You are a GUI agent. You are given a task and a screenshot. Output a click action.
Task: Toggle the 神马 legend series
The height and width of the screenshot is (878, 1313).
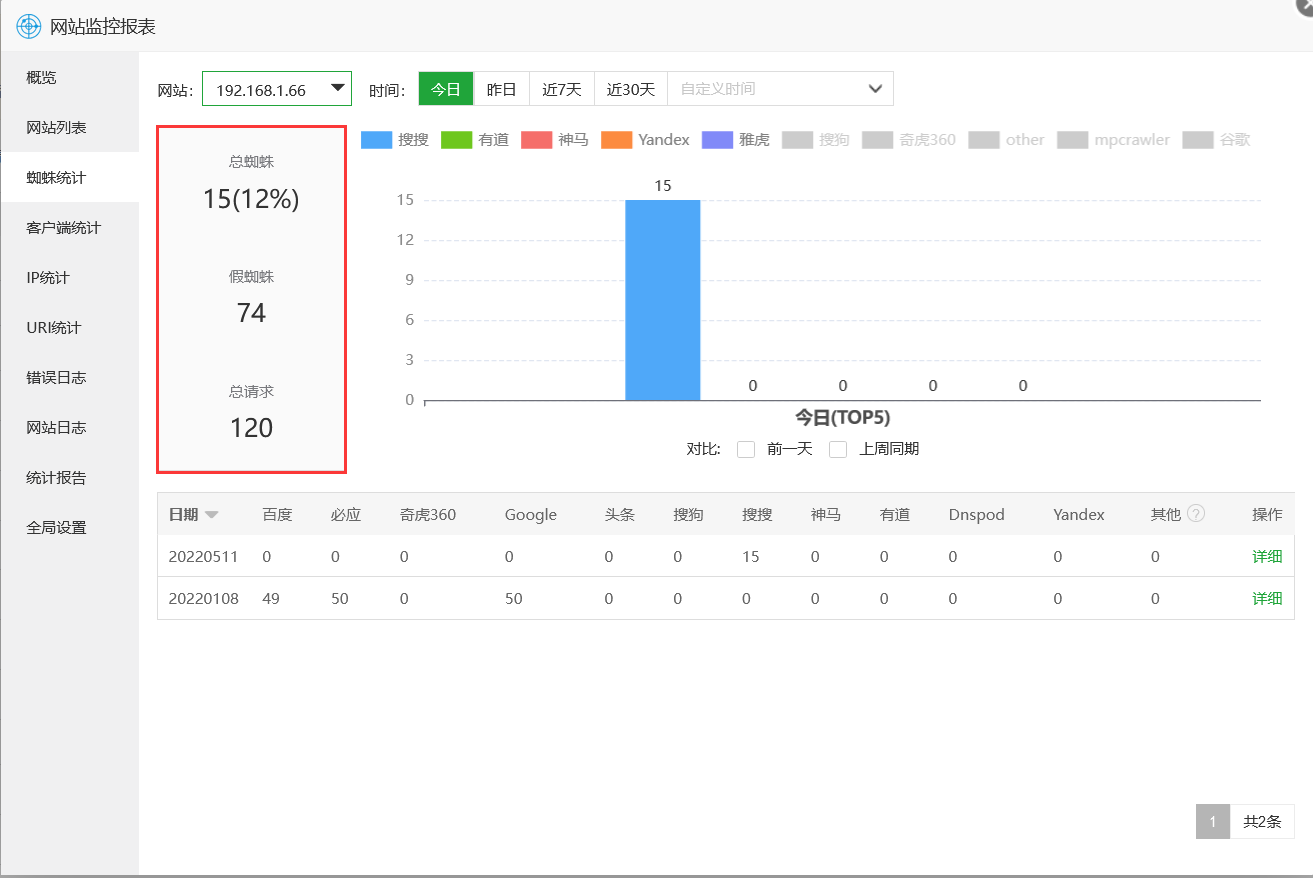pos(555,140)
